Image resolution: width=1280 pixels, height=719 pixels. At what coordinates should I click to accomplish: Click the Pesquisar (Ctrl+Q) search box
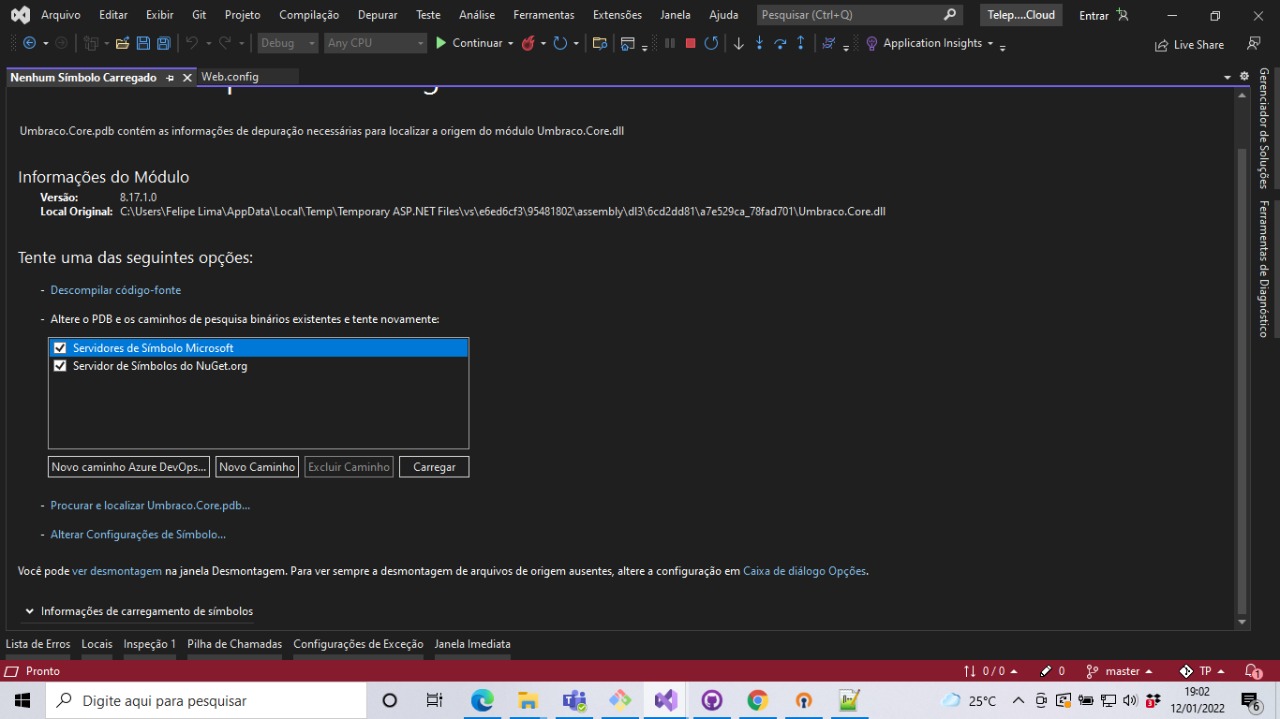pos(859,15)
